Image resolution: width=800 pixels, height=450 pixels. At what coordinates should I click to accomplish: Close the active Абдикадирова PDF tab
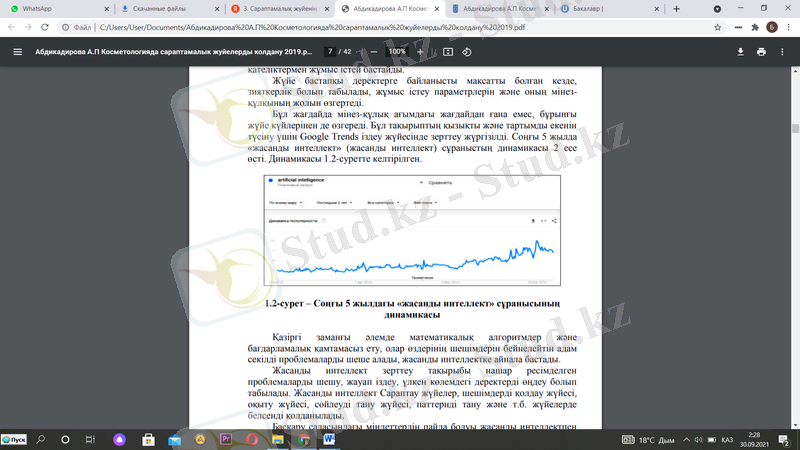point(437,9)
